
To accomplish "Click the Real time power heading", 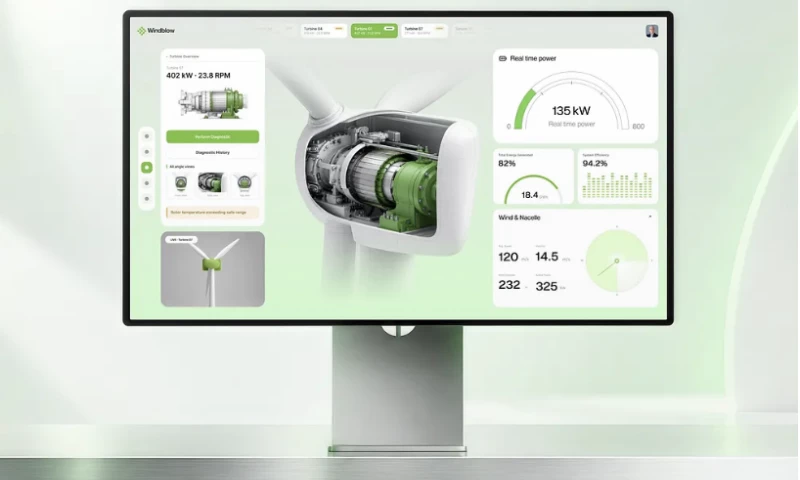I will click(533, 59).
